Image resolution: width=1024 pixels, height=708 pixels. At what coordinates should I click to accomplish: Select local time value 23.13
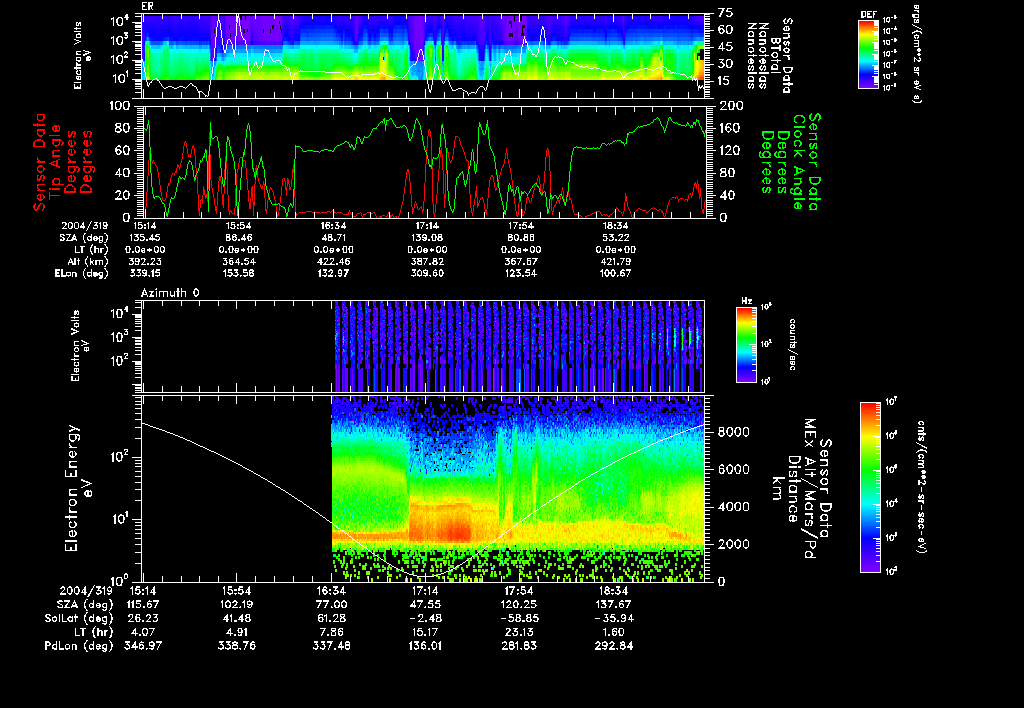[x=519, y=632]
